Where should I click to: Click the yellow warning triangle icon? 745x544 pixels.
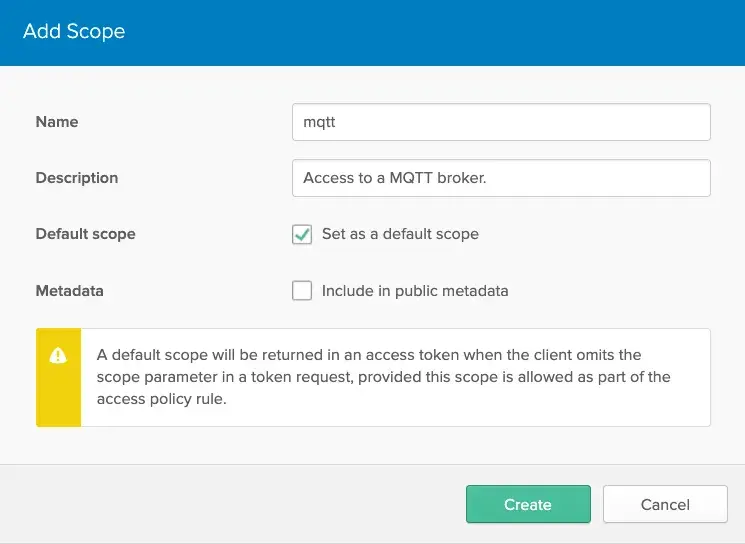tap(58, 355)
